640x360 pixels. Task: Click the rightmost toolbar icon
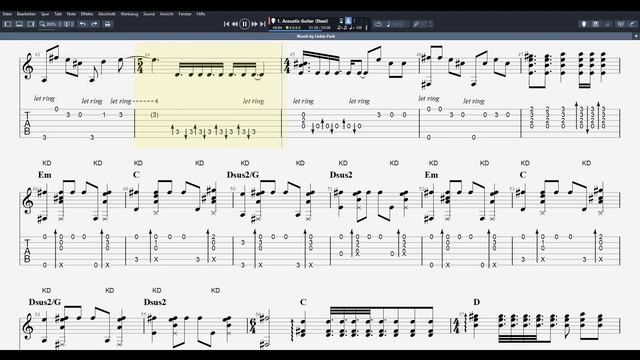[632, 24]
